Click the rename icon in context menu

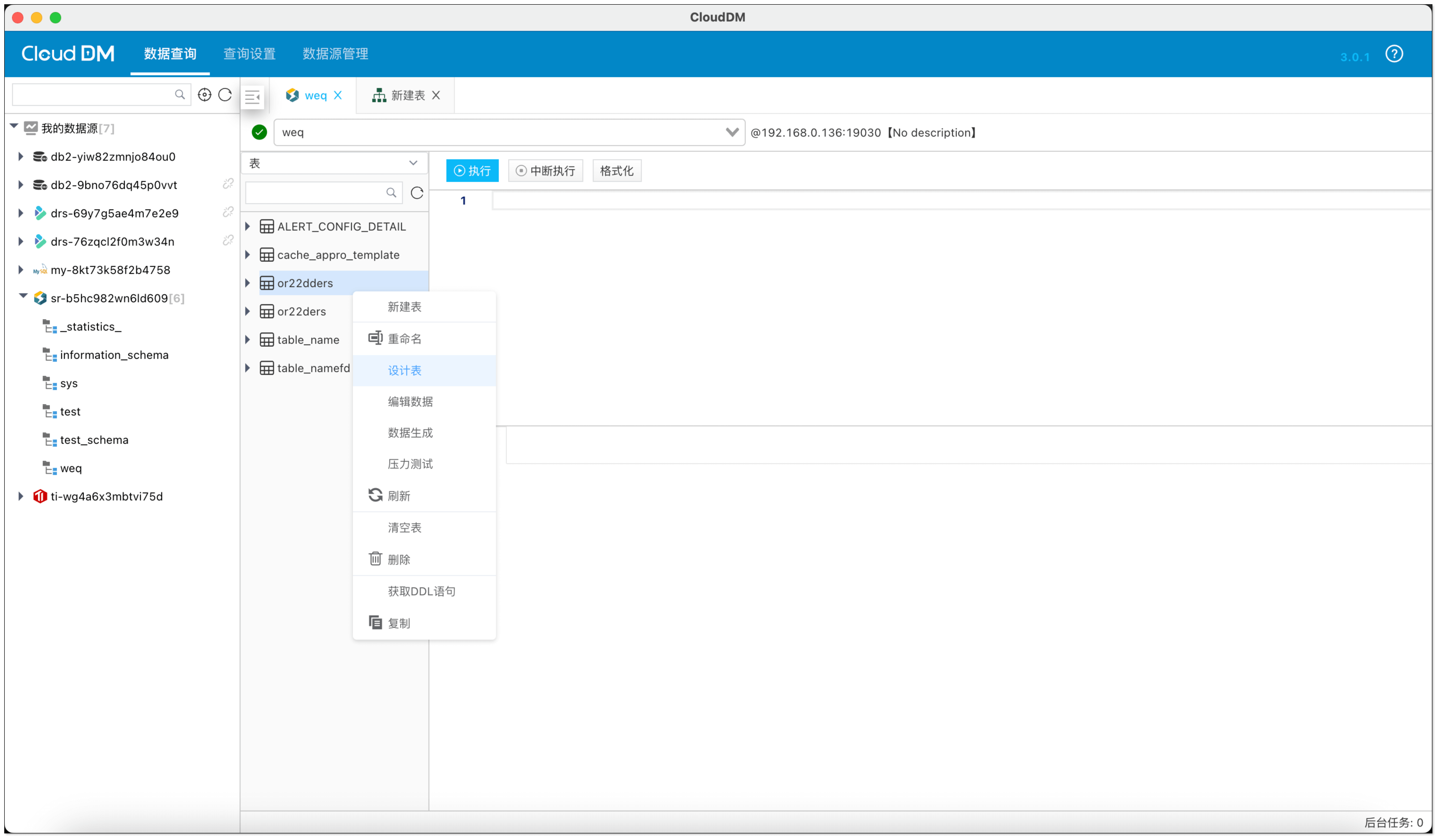coord(375,338)
